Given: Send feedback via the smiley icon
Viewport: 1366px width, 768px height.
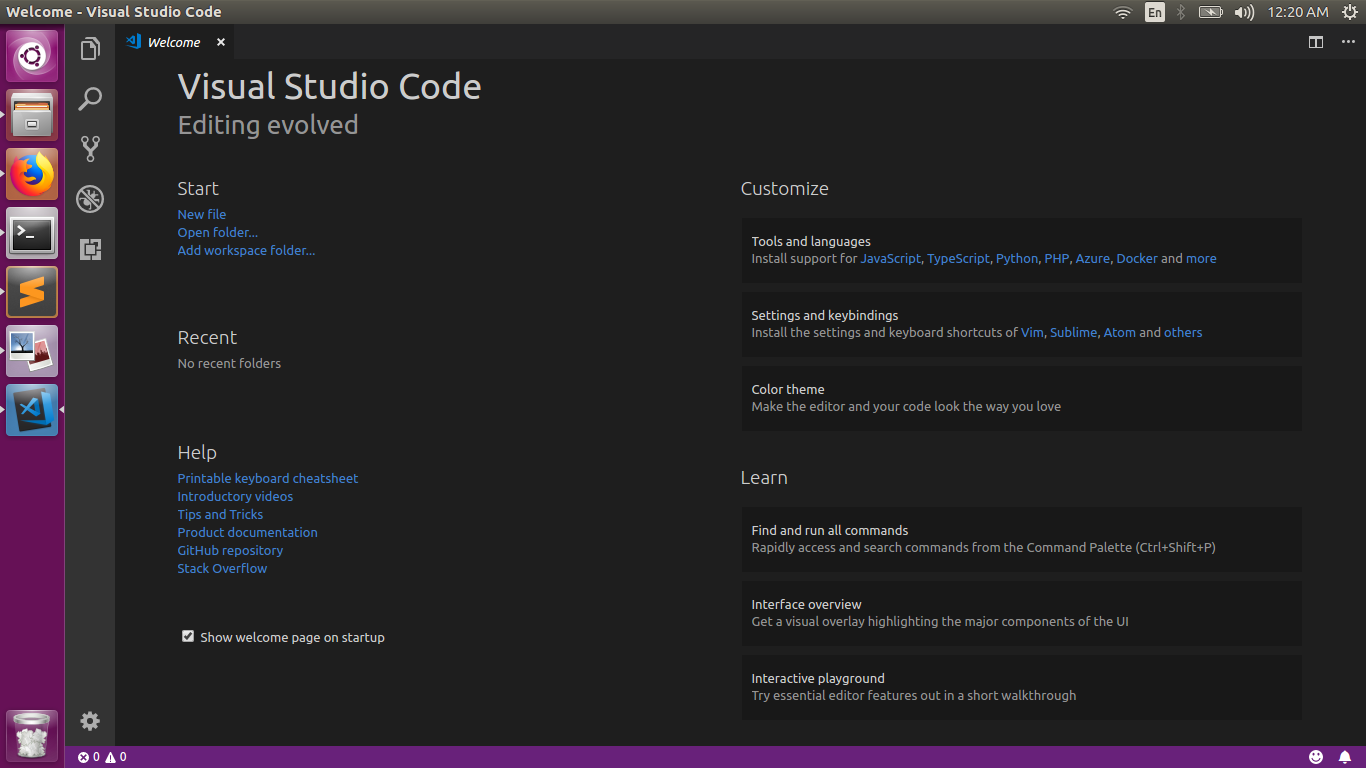Looking at the screenshot, I should (1316, 757).
